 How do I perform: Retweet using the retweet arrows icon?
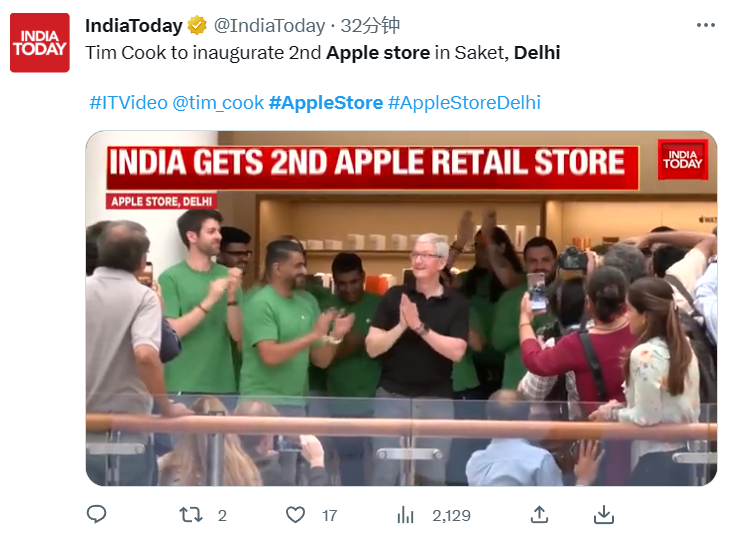coord(191,515)
